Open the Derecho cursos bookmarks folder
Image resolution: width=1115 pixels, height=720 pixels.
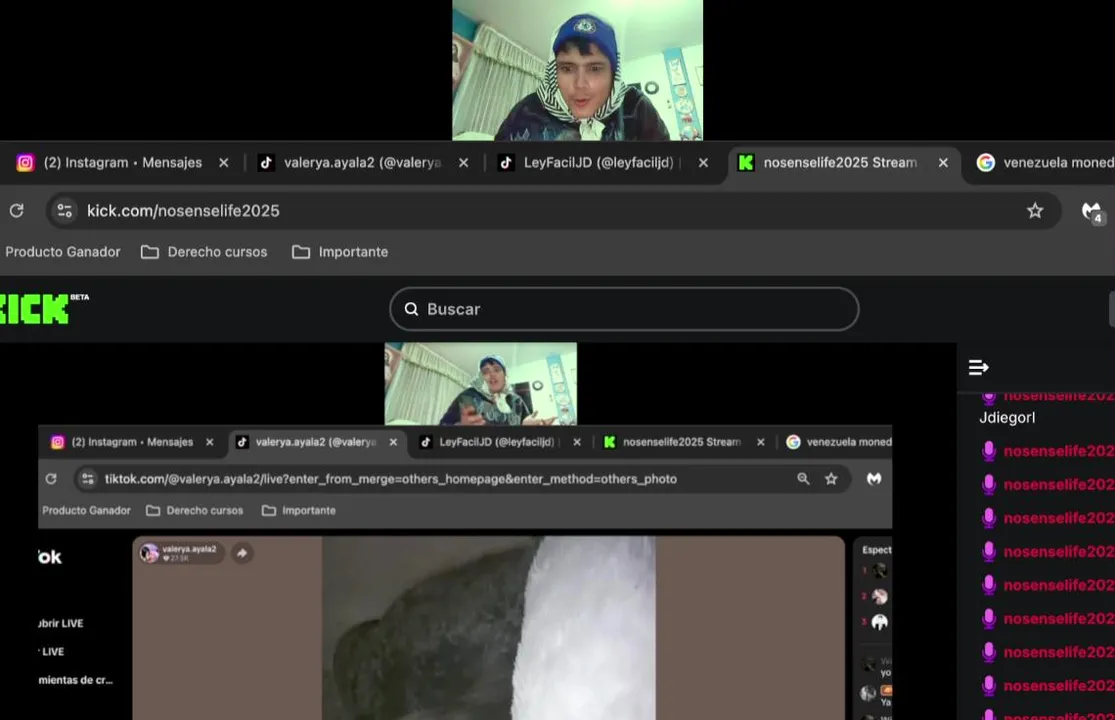tap(204, 252)
